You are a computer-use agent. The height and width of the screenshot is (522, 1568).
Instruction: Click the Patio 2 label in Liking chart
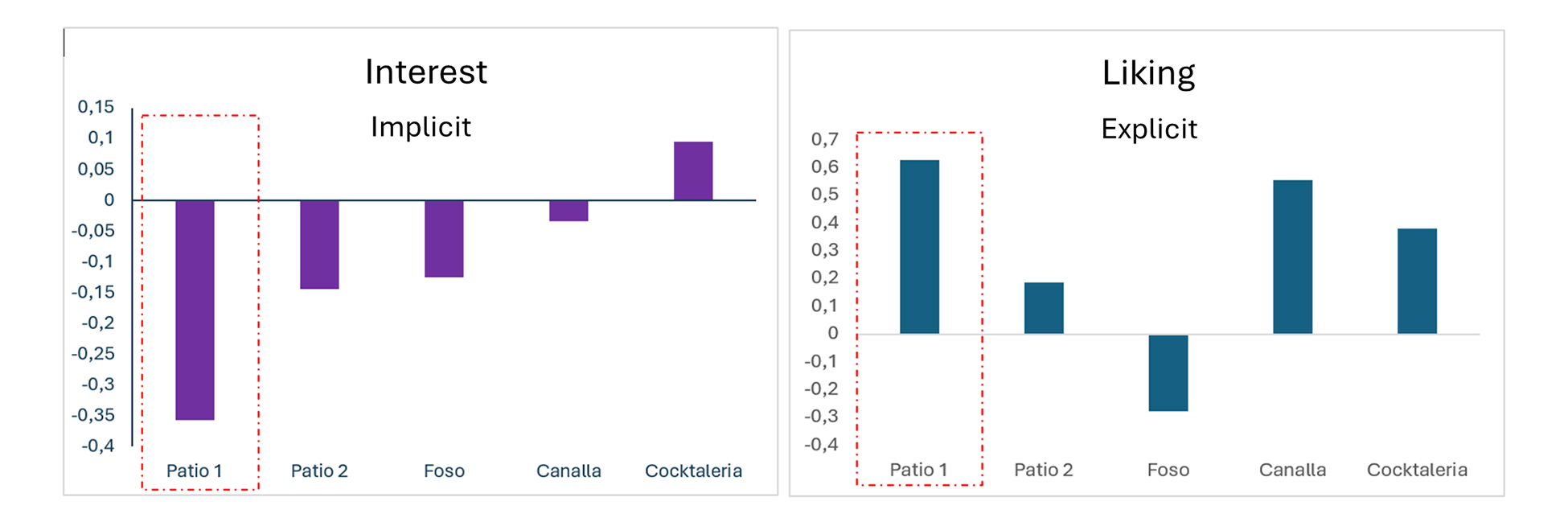(1043, 470)
